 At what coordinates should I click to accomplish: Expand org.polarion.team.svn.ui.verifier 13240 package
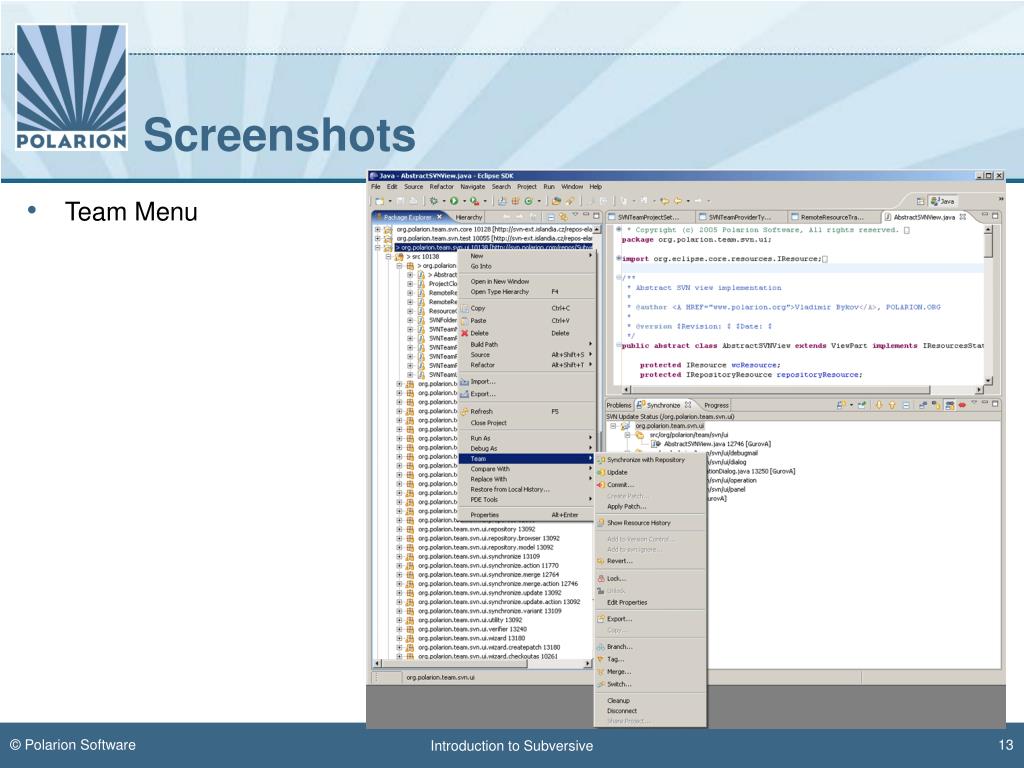[x=400, y=629]
